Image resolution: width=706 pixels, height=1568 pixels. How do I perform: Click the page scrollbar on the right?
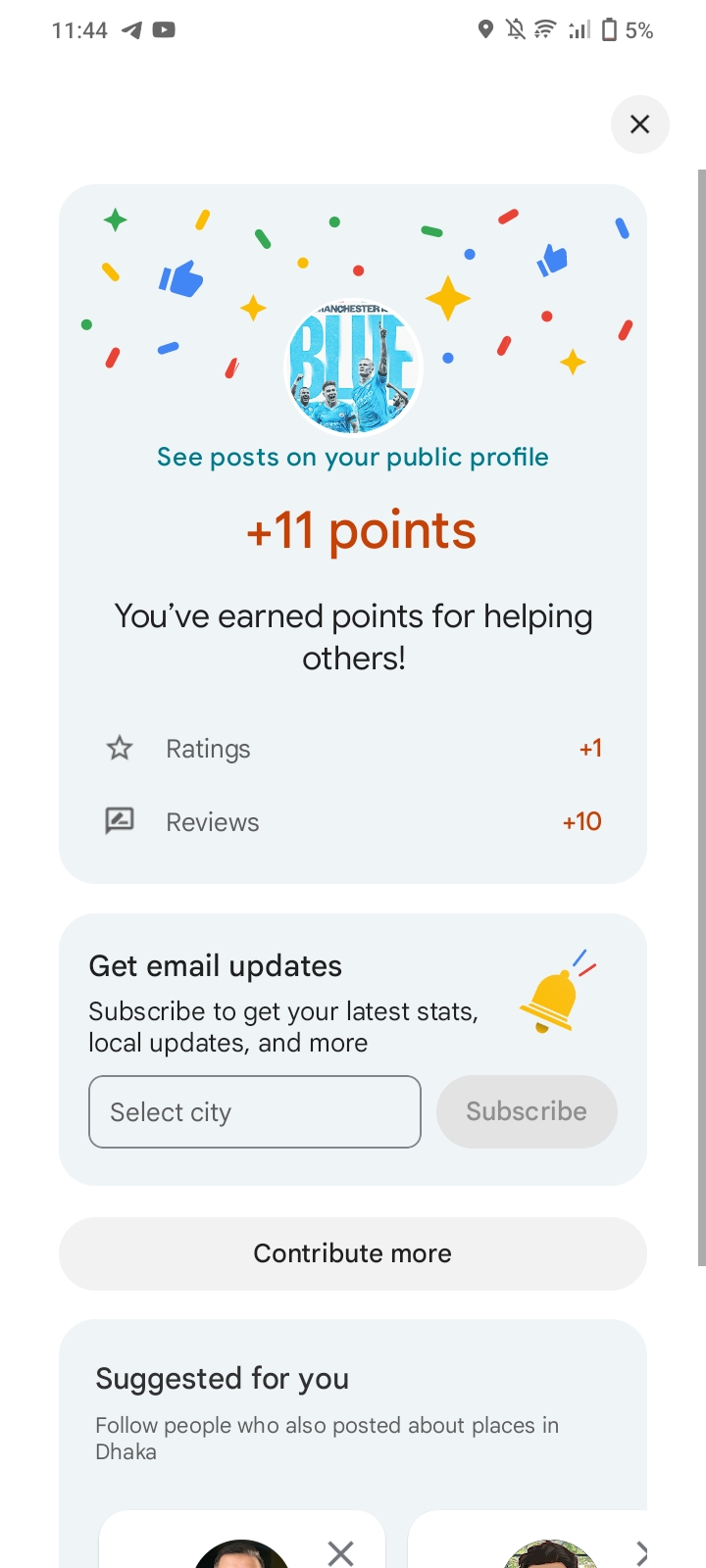[701, 715]
